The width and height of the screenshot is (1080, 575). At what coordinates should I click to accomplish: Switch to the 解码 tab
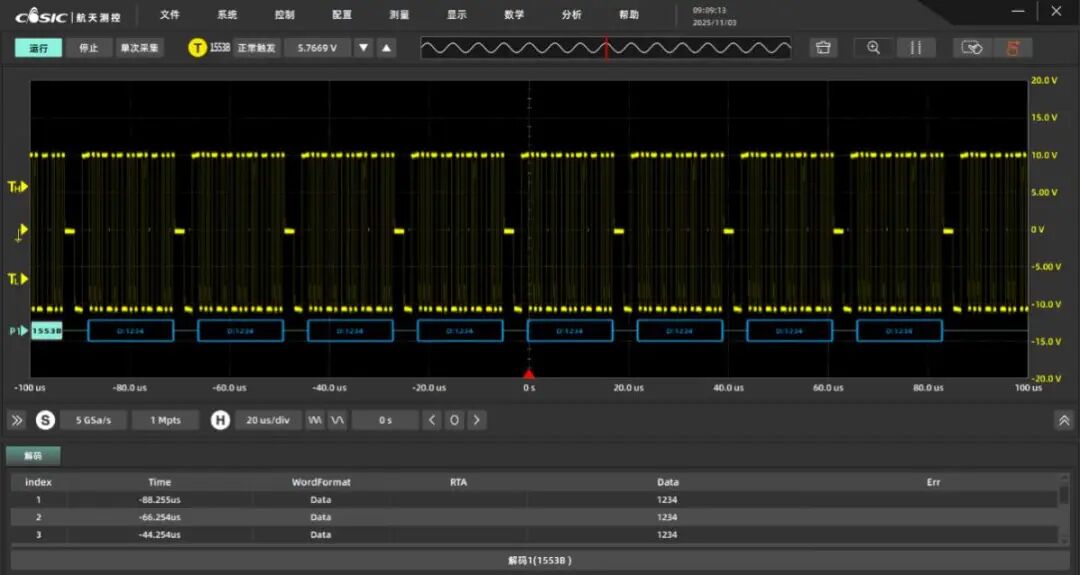33,456
